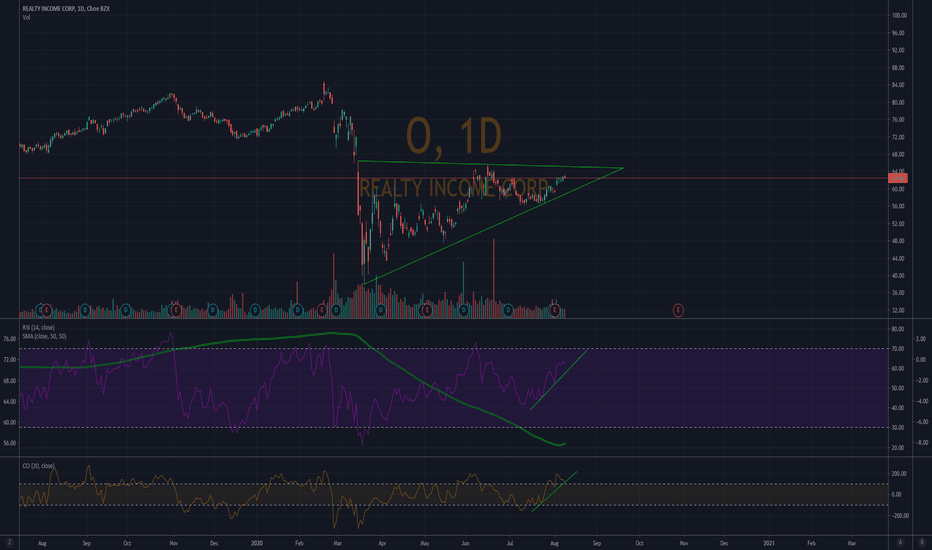This screenshot has height=550, width=932.
Task: Select the green trendline on the CCI pane
Action: click(555, 491)
